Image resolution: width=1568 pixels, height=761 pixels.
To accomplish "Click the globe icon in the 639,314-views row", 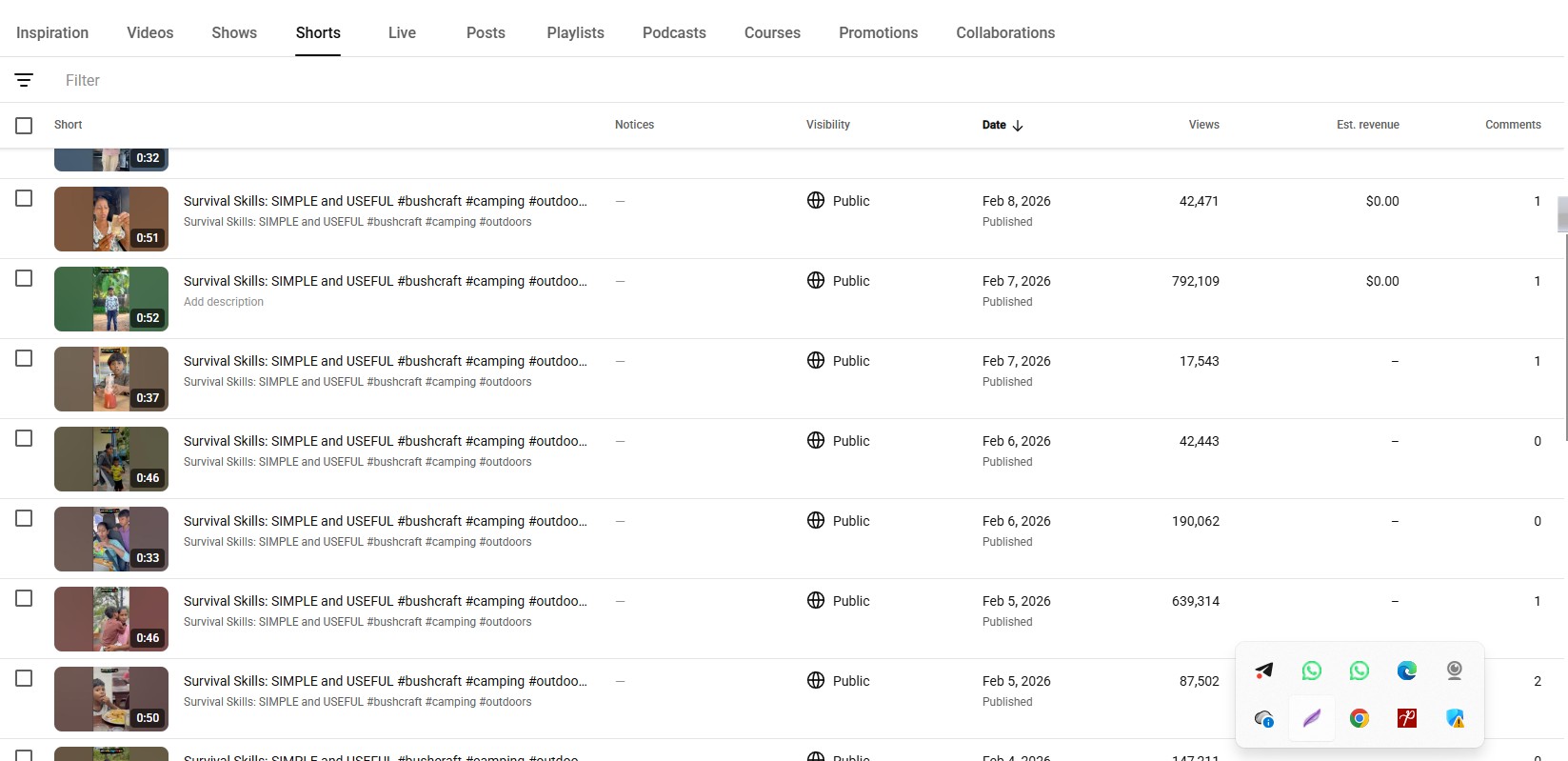I will coord(816,600).
